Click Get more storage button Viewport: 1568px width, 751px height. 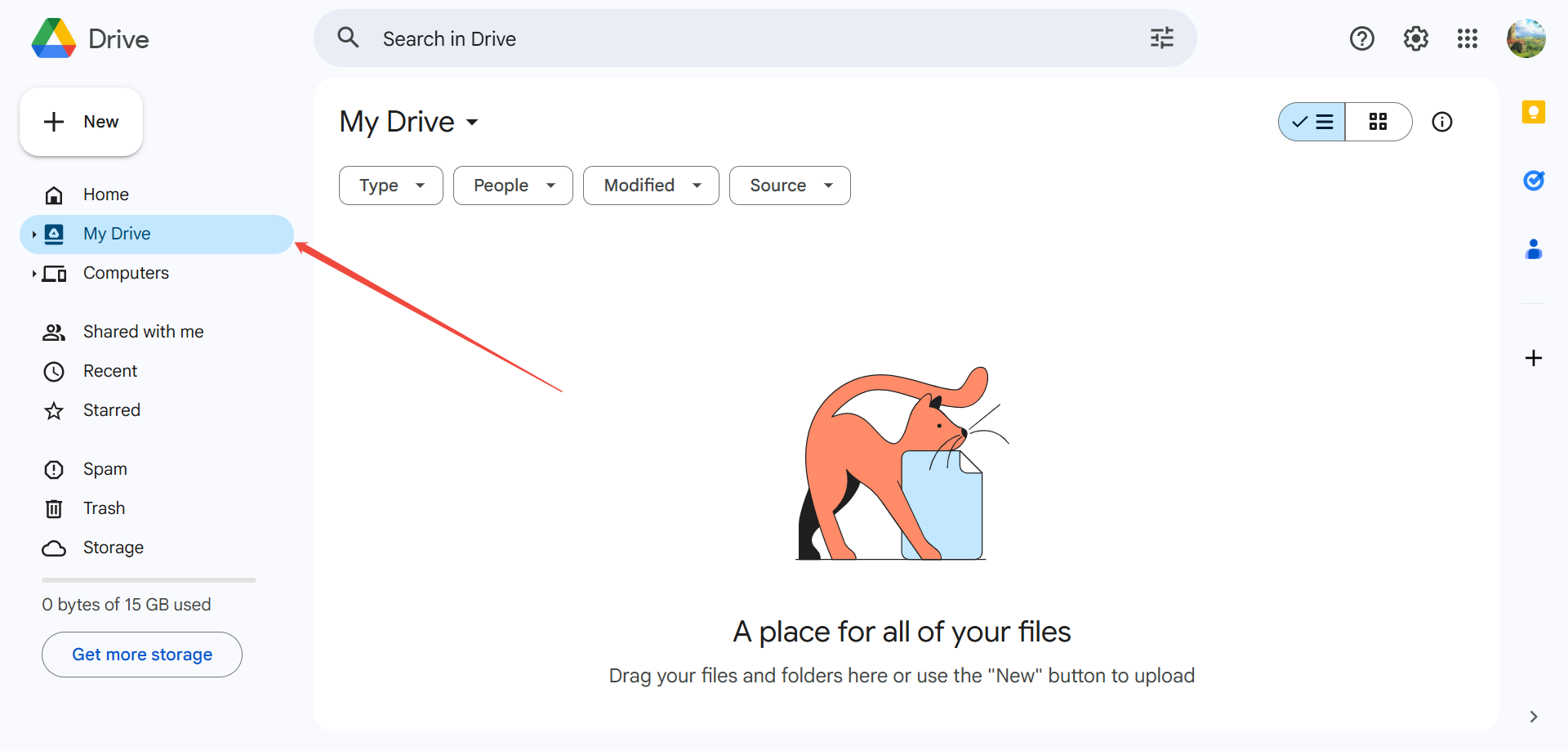142,655
